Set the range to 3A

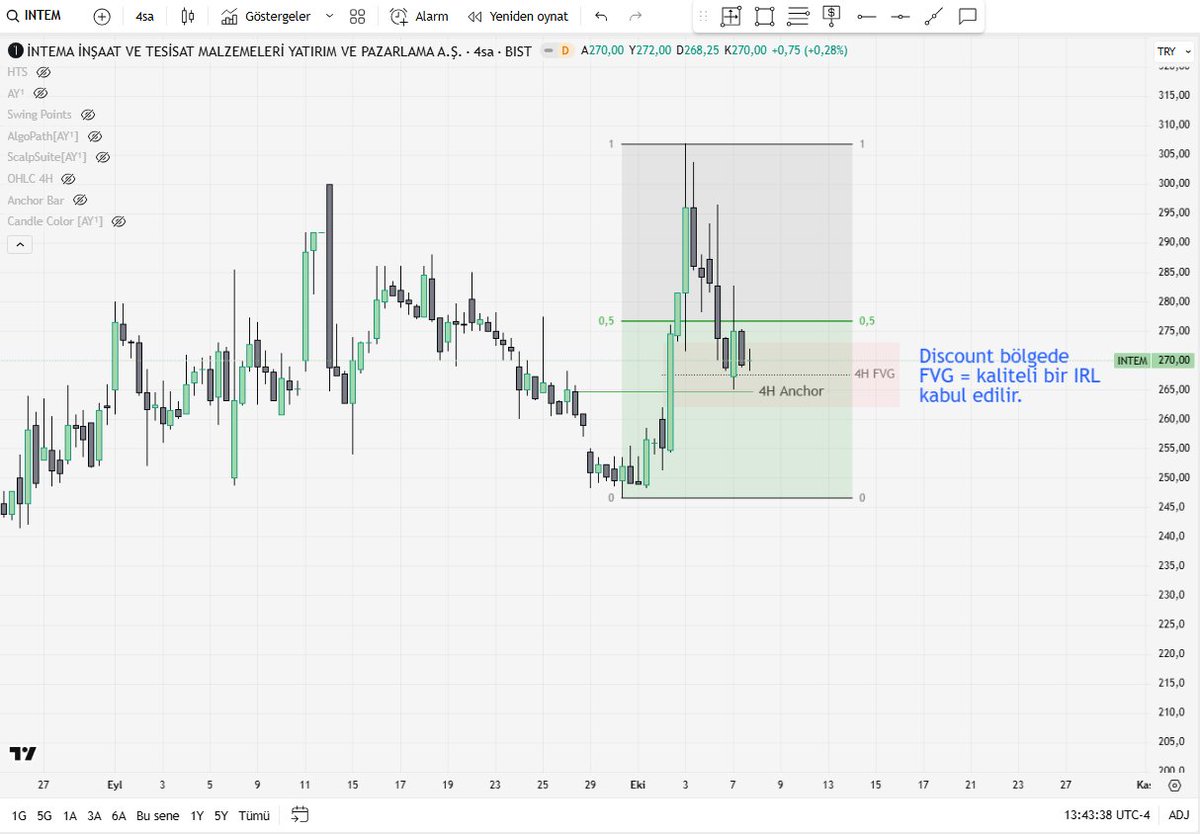click(x=94, y=815)
